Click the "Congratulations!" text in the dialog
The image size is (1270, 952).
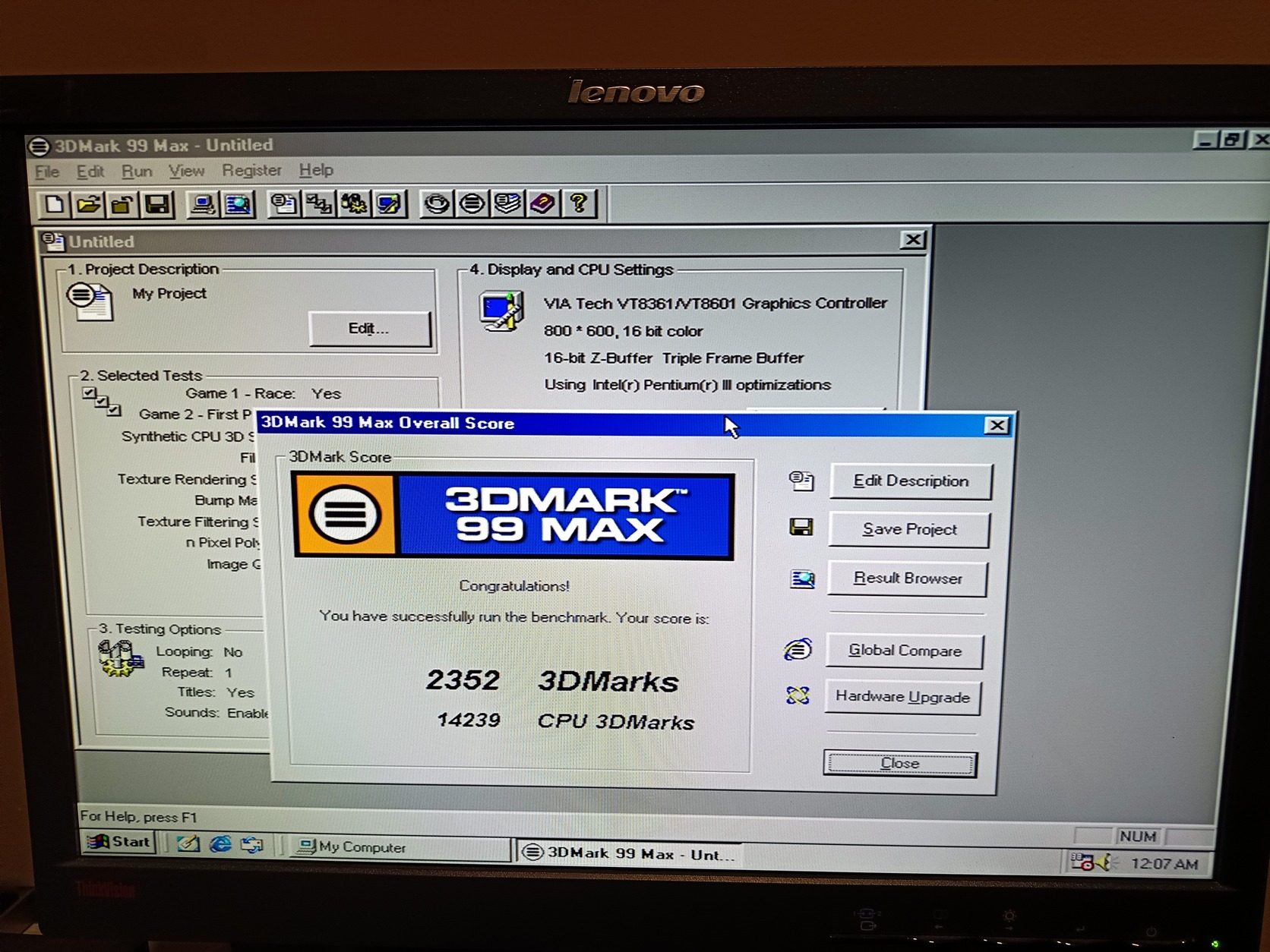pyautogui.click(x=514, y=586)
